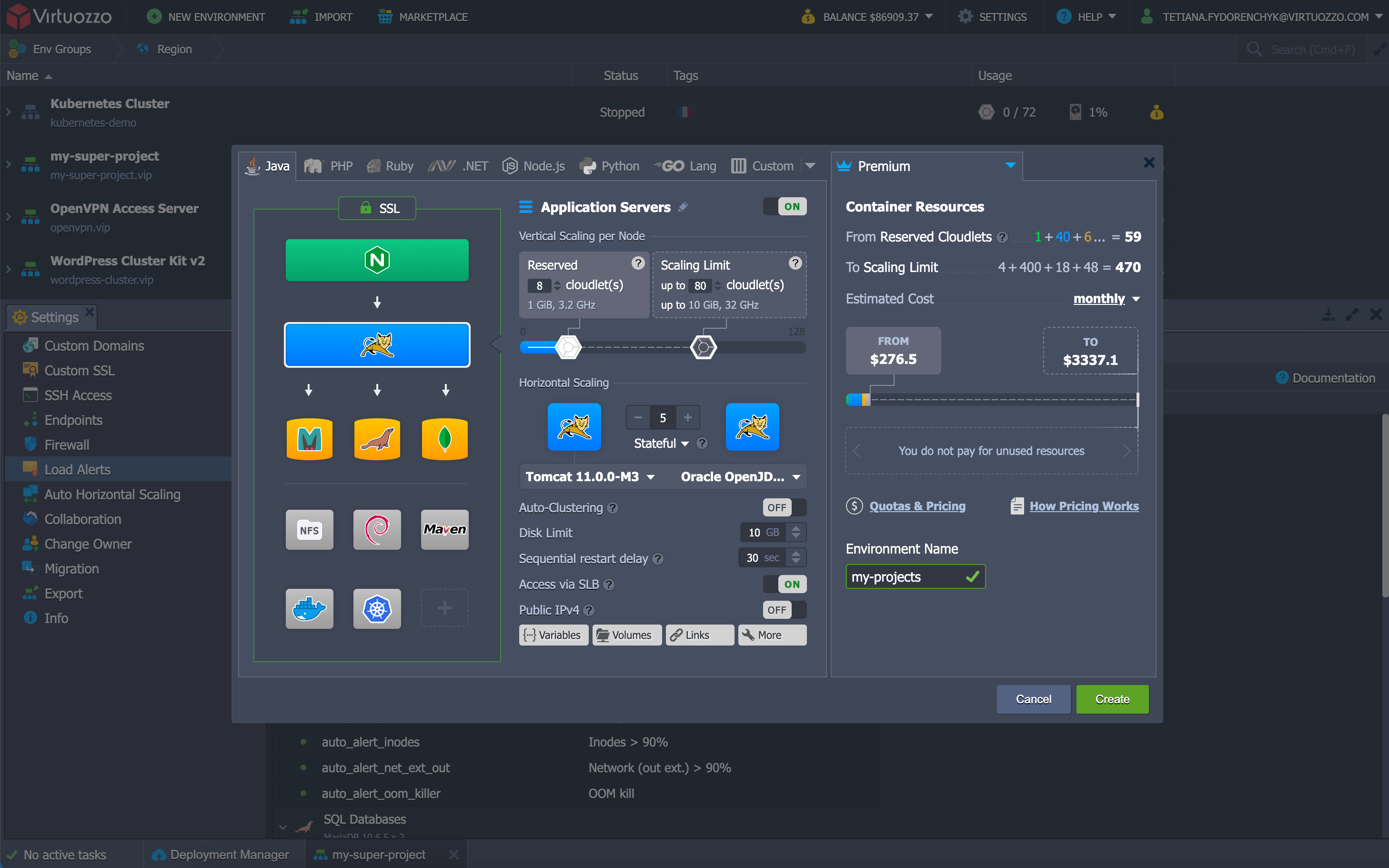
Task: Open Help menu dropdown
Action: (x=1086, y=17)
